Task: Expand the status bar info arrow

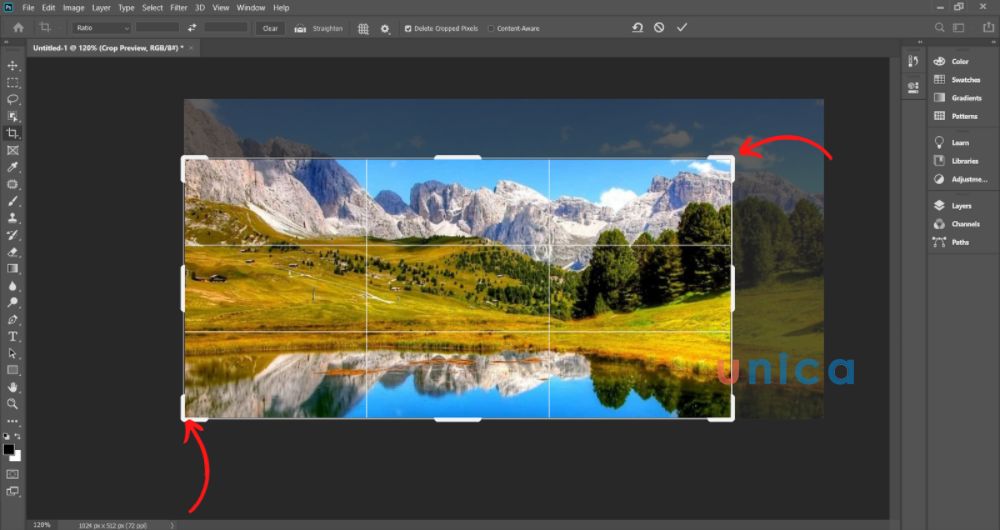Action: click(x=172, y=525)
